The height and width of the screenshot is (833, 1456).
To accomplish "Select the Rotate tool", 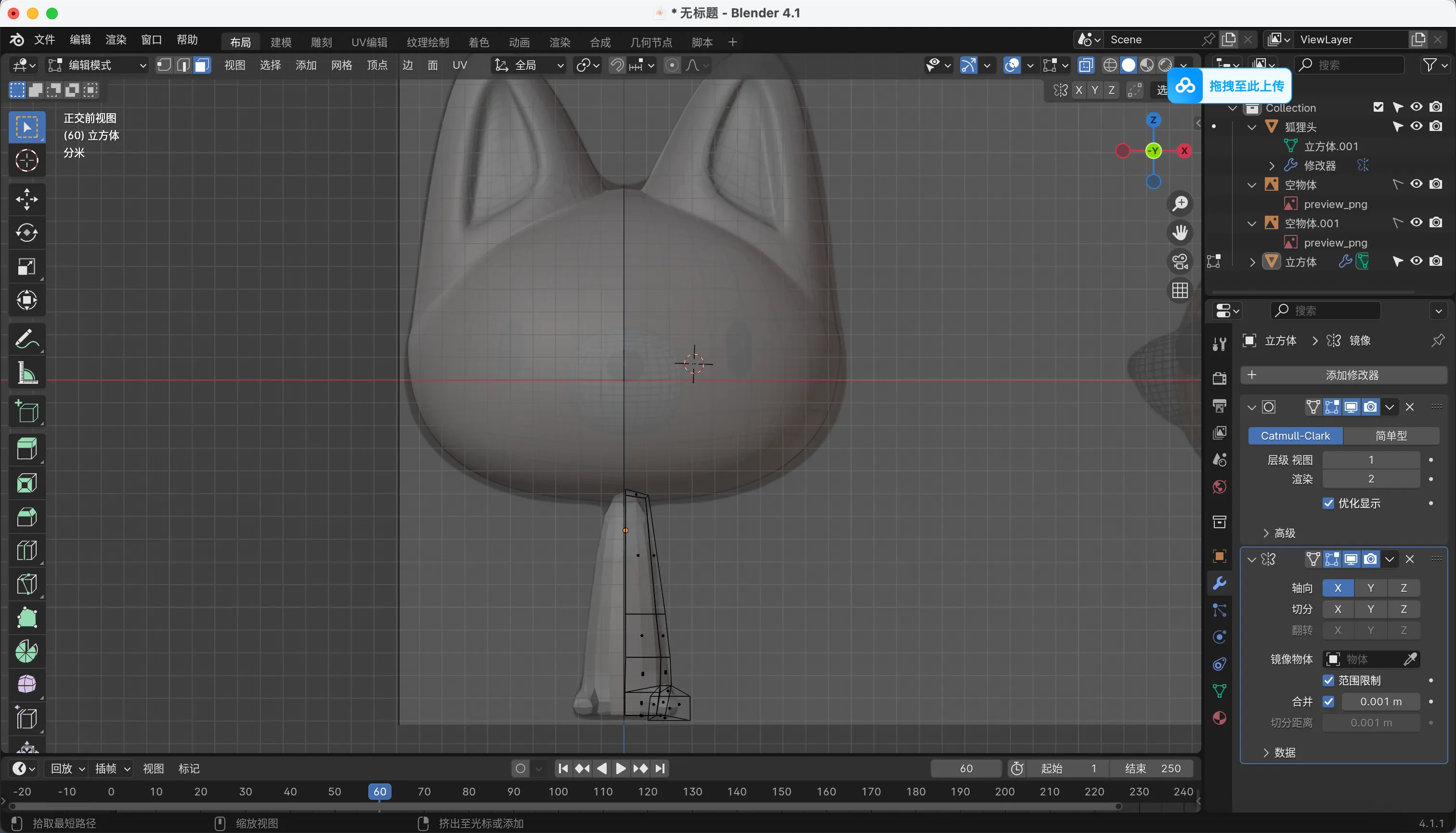I will point(26,233).
